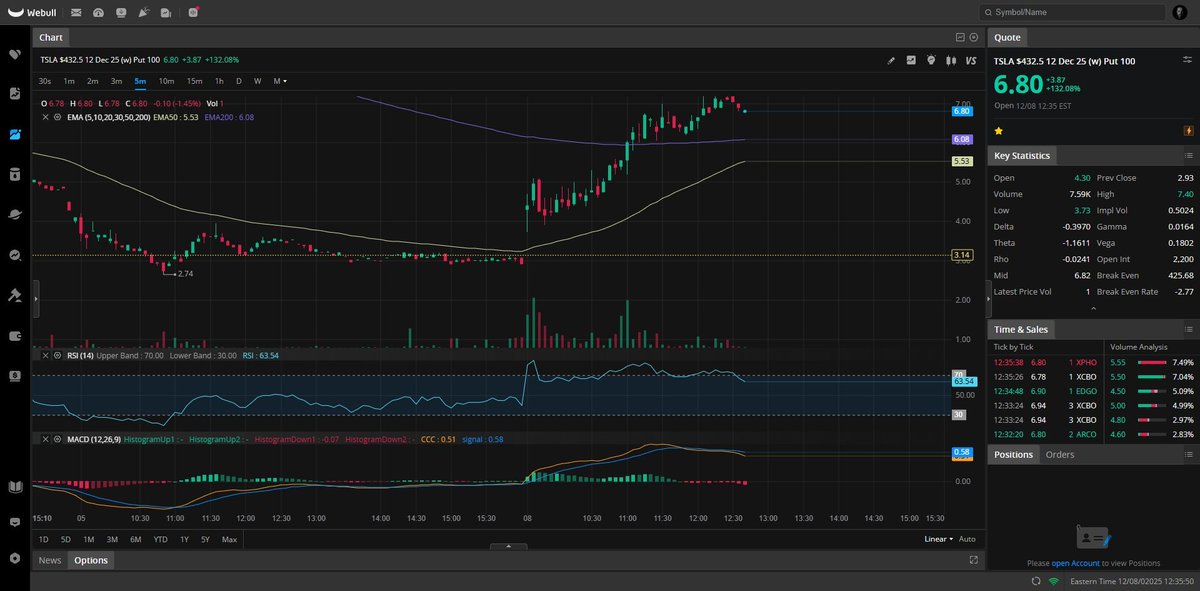Open the party popper promotions icon

[144, 12]
